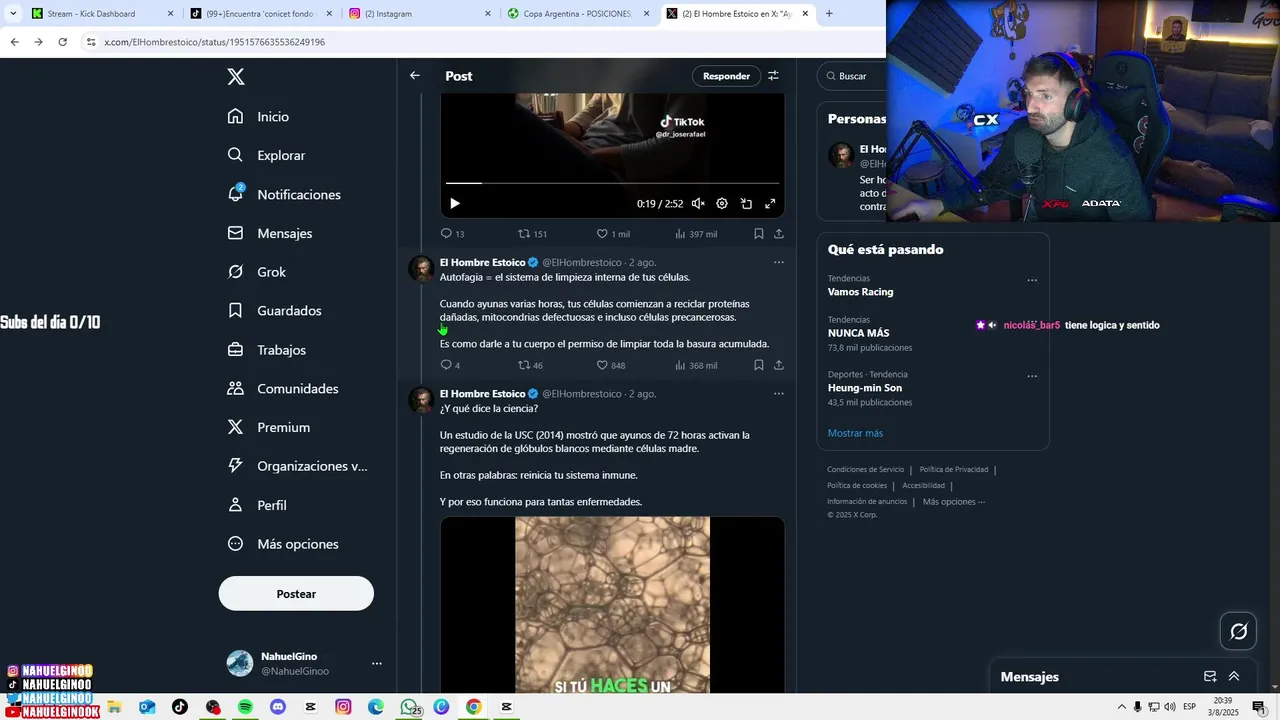Expand the video to fullscreen
The height and width of the screenshot is (720, 1280).
770,203
